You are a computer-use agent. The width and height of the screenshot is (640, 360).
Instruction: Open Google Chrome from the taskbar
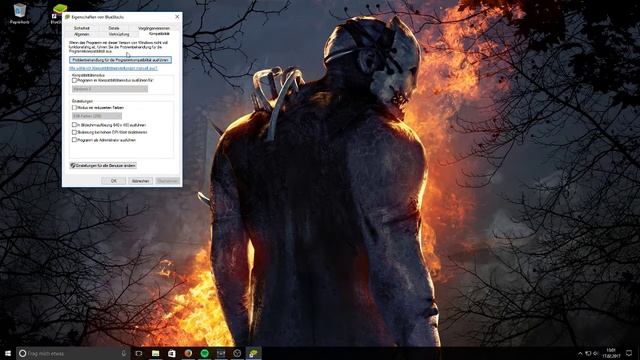tap(188, 353)
